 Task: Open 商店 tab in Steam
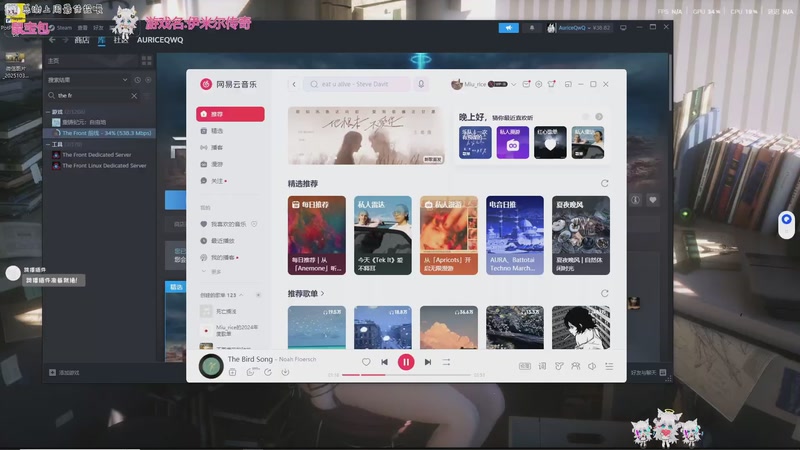pos(82,40)
